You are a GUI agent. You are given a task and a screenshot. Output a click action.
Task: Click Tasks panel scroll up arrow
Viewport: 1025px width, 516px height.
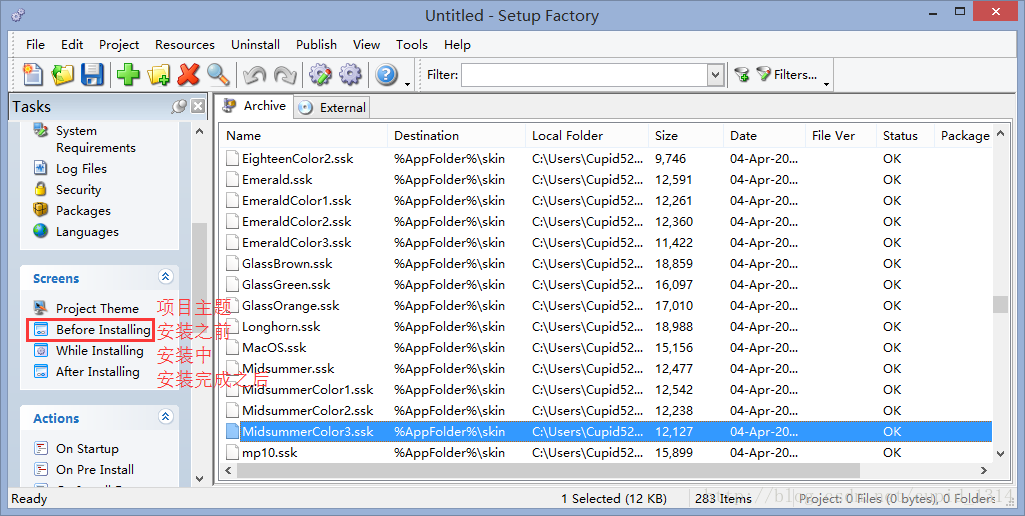point(199,131)
